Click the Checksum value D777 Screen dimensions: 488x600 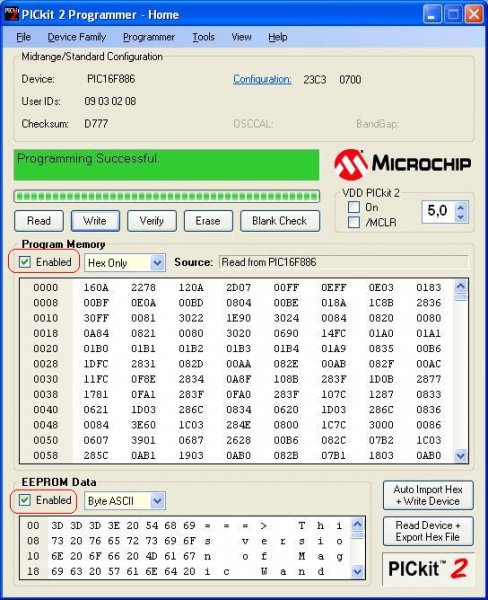click(96, 124)
